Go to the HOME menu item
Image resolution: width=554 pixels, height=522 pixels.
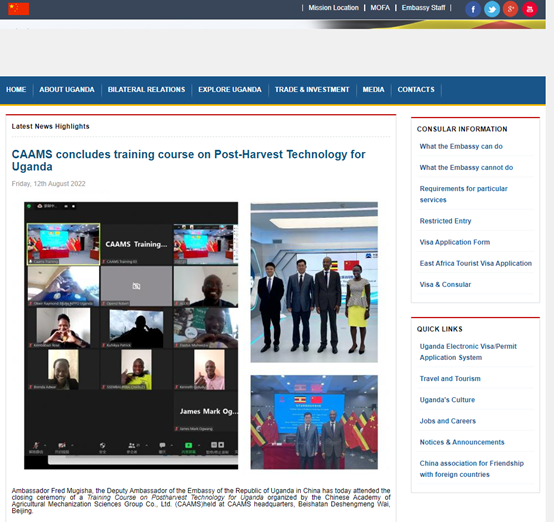(16, 89)
